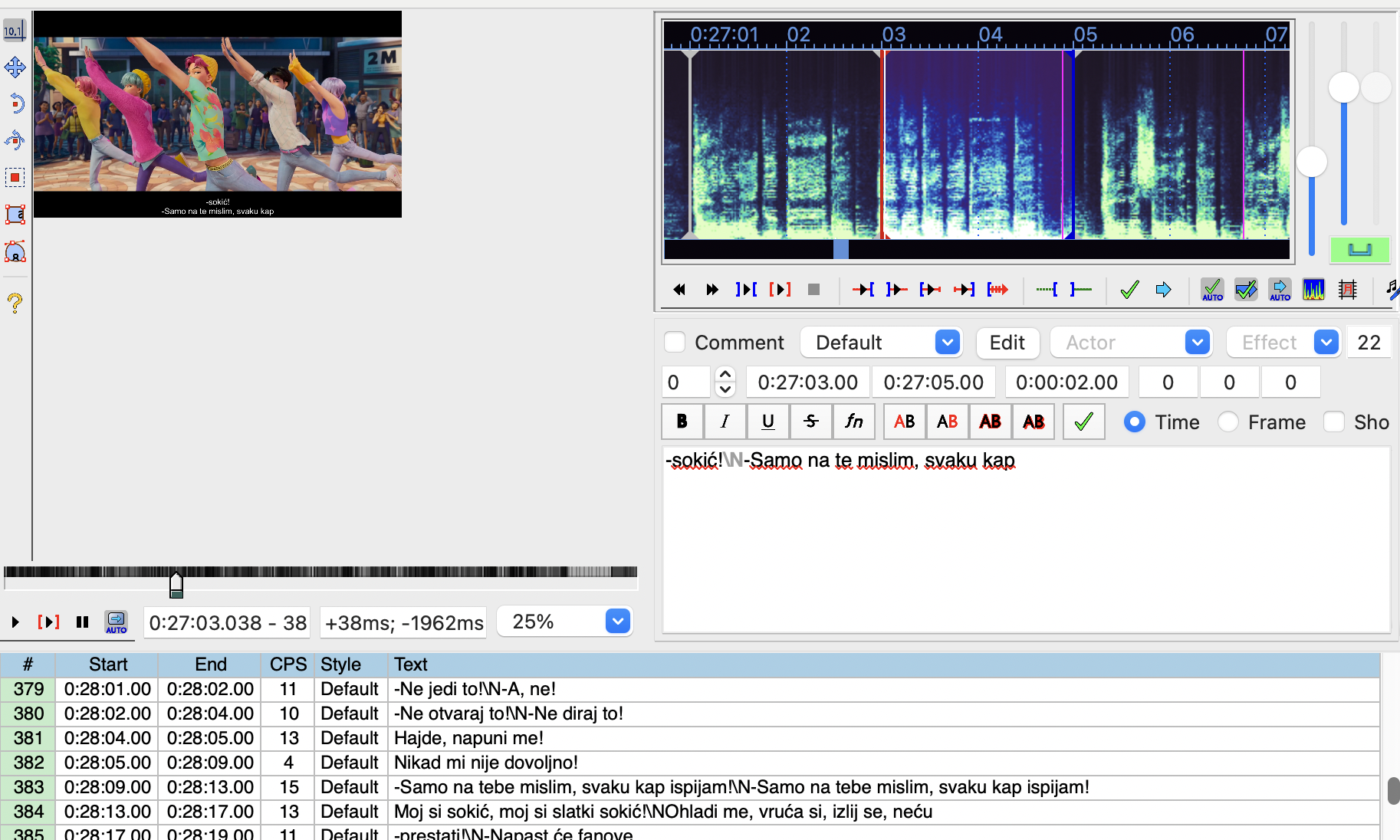Go to previous line in audio toolbar
1400x840 pixels.
(679, 290)
